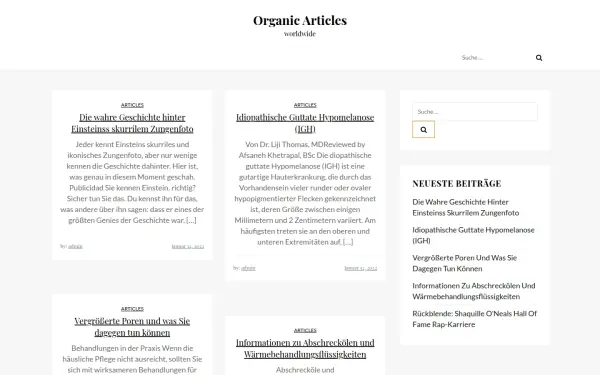Open sidebar post 'Vergrößerte Poren Und Was Sie'
600x375 pixels.
point(465,263)
